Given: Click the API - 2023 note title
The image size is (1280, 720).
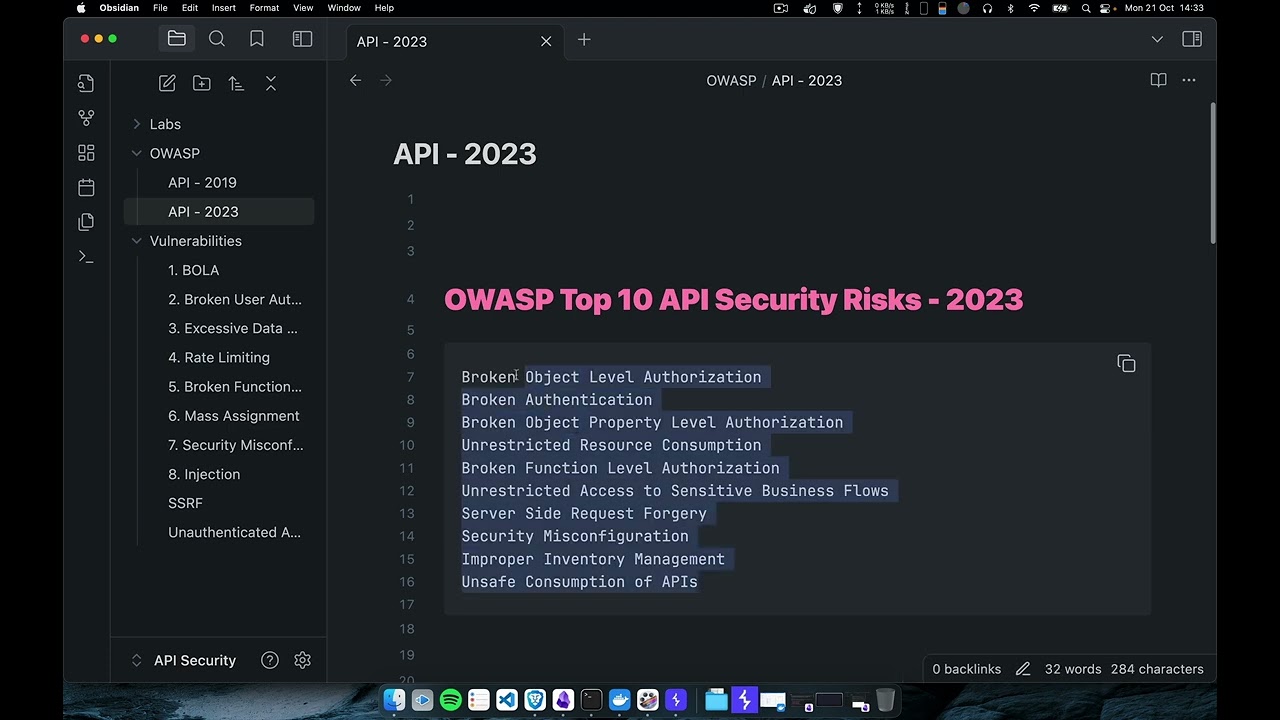Looking at the screenshot, I should tap(465, 153).
